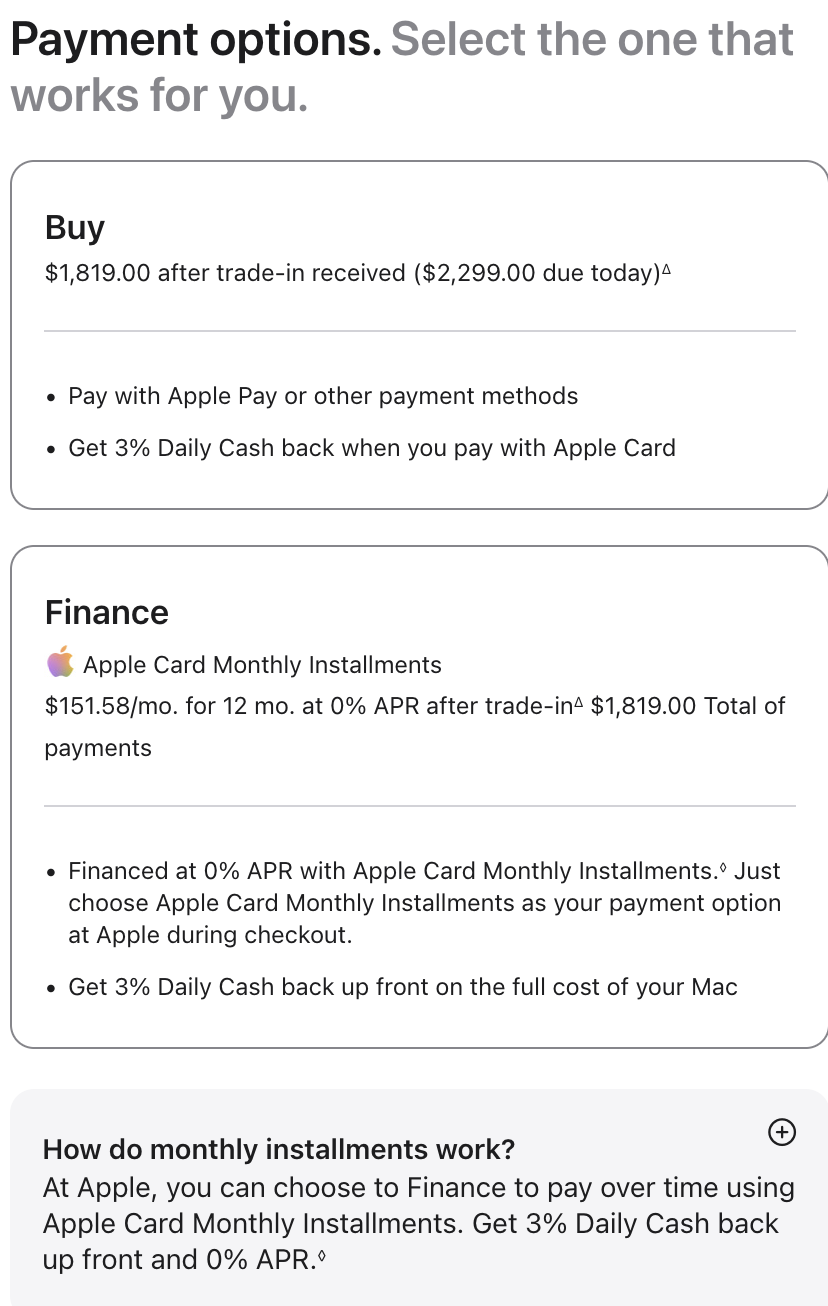The width and height of the screenshot is (828, 1306).
Task: Click the "Apple Card Monthly Installments" label
Action: click(262, 665)
